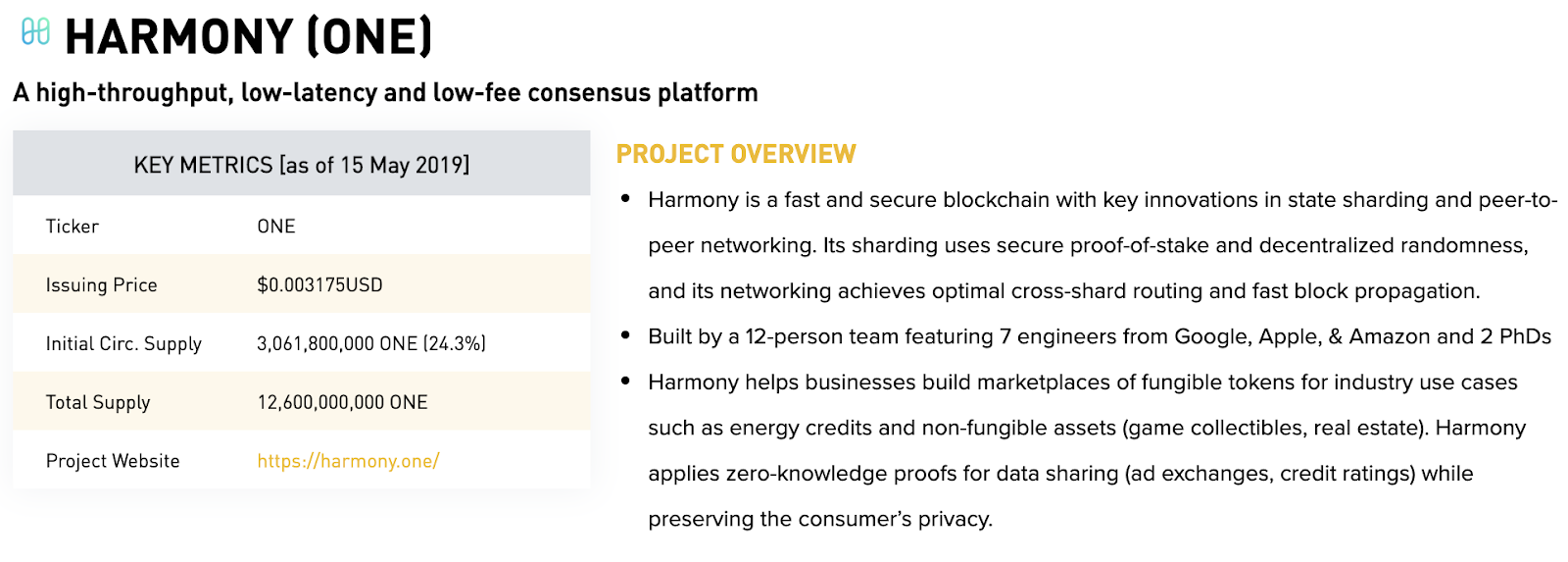Select the KEY METRICS table header

302,164
